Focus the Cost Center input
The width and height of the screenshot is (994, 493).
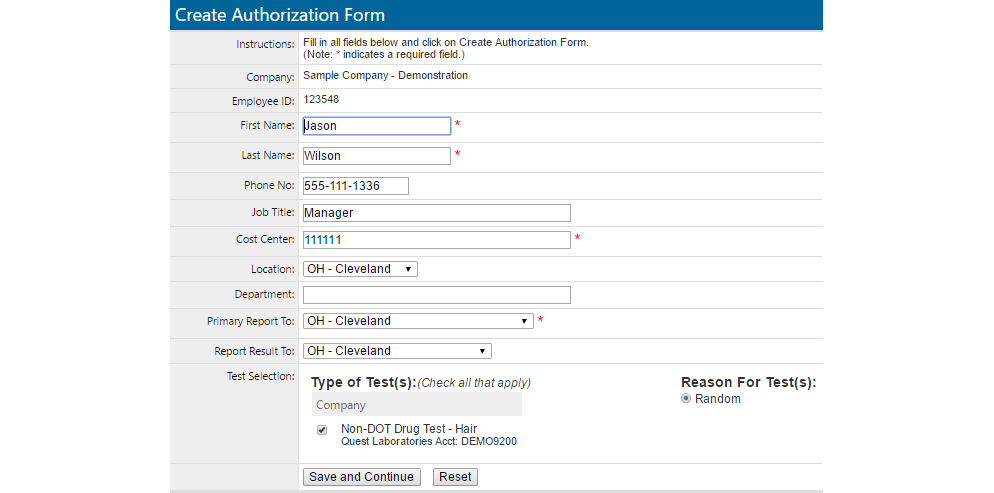pos(436,240)
